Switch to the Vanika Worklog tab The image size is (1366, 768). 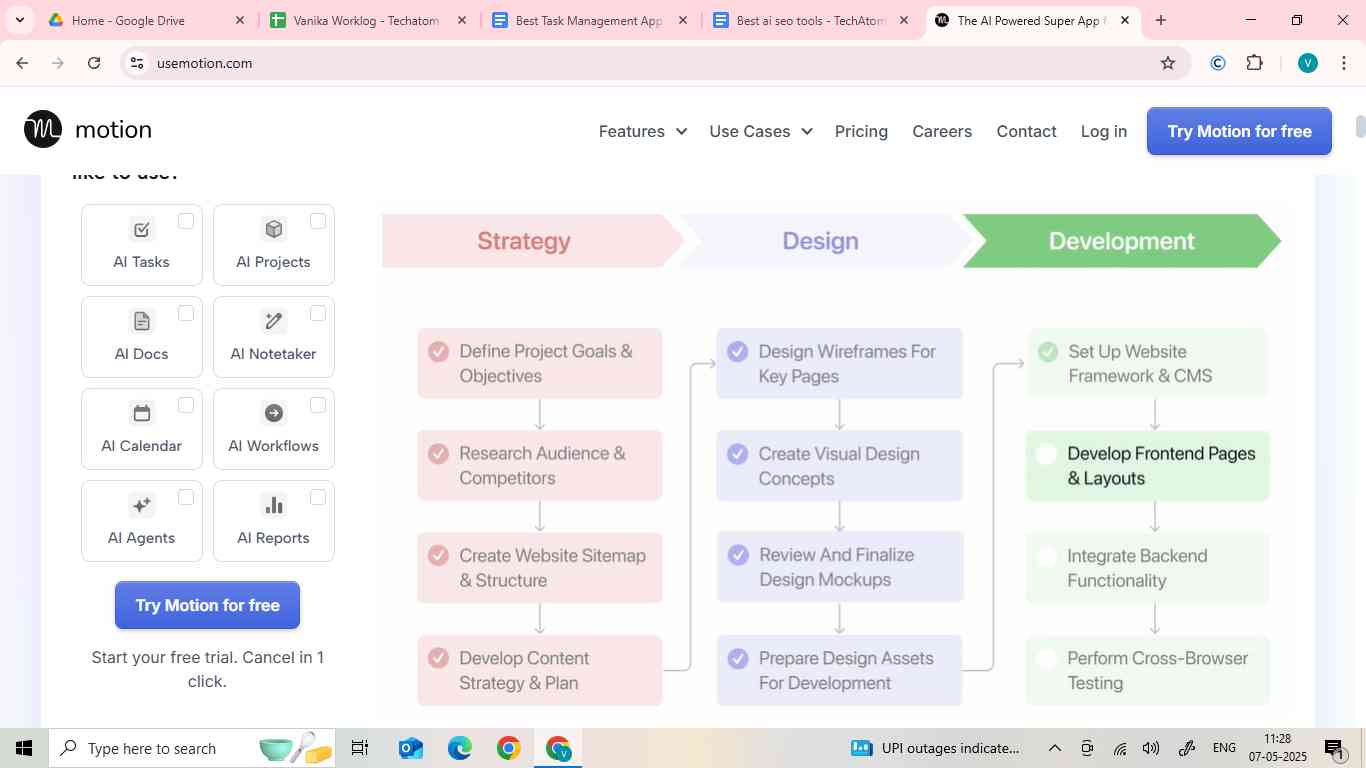point(366,20)
